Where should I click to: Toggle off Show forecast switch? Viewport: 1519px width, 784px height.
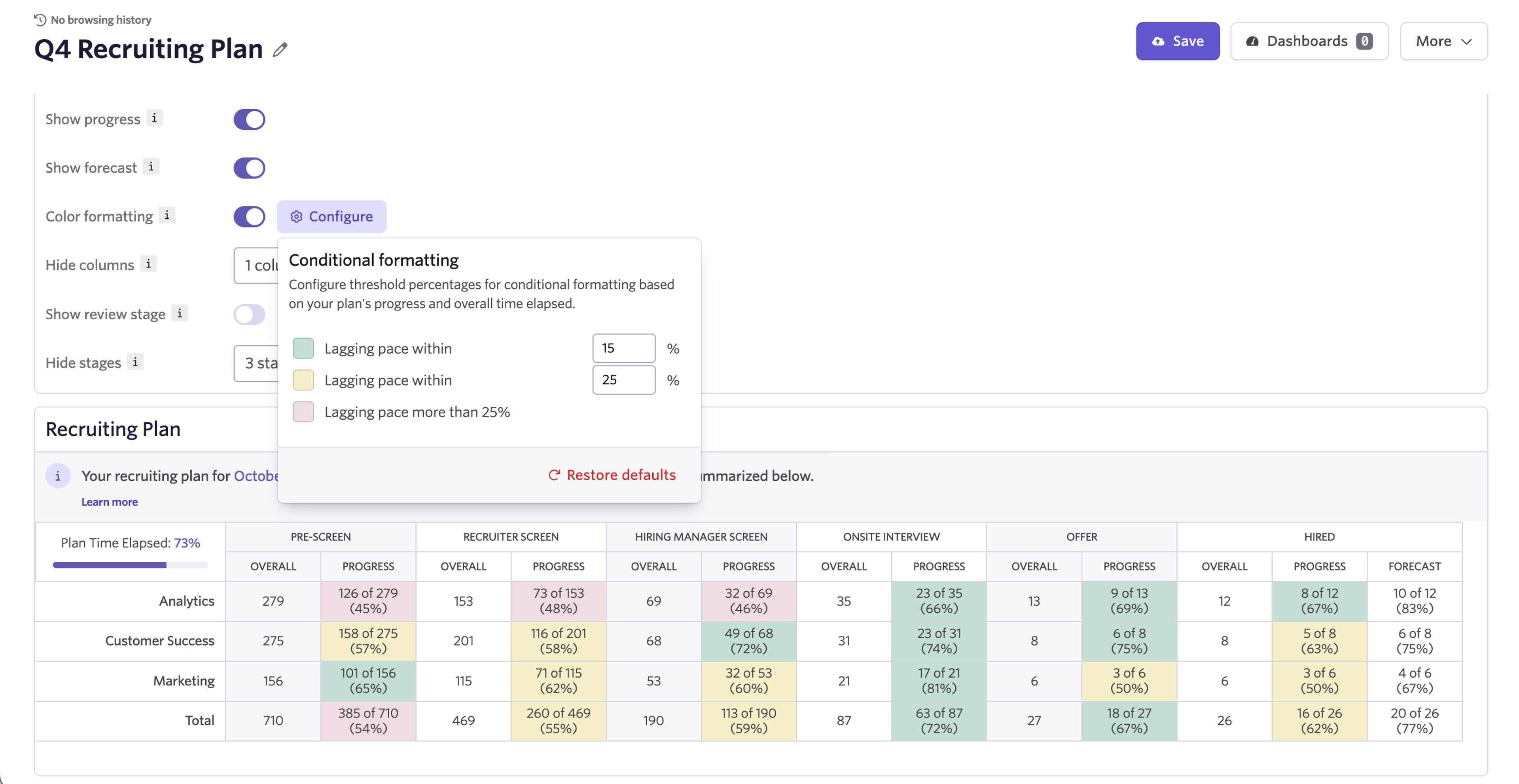pyautogui.click(x=250, y=168)
